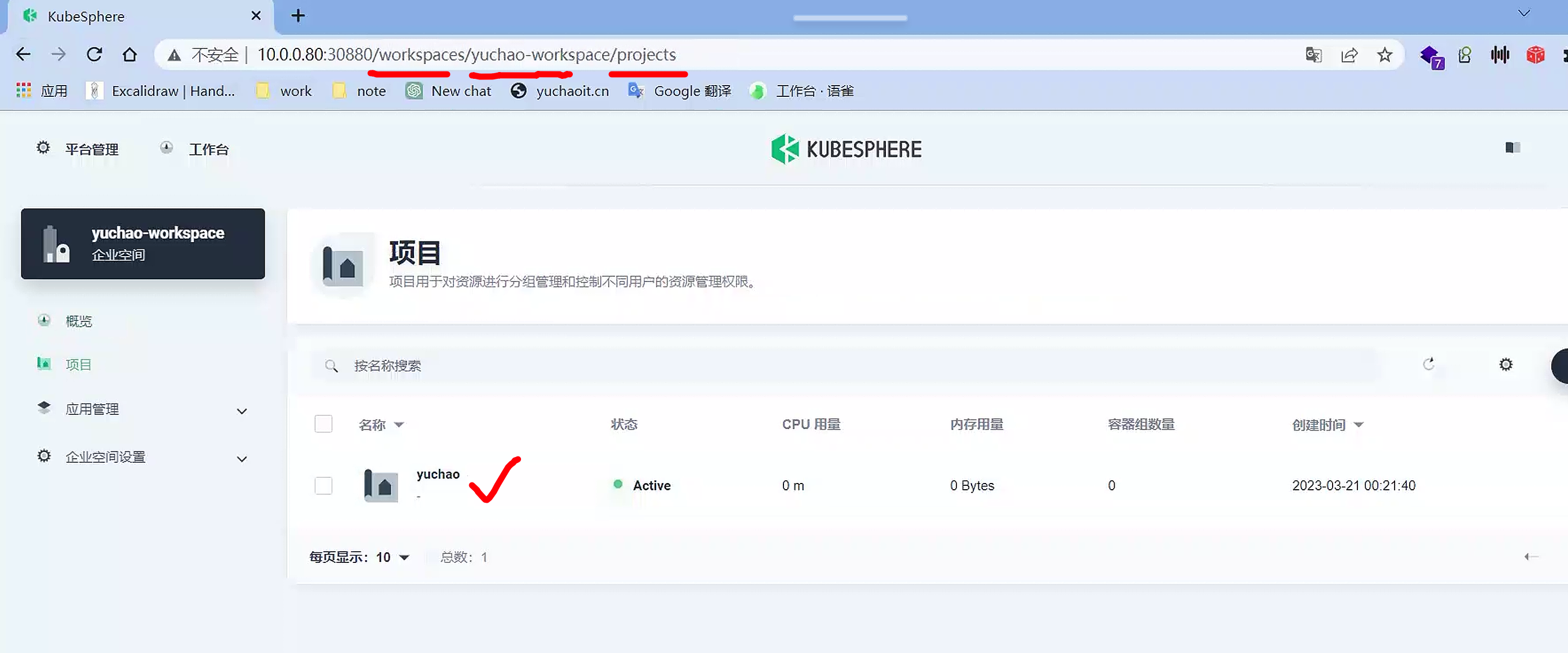Click the table refresh icon

tap(1429, 364)
